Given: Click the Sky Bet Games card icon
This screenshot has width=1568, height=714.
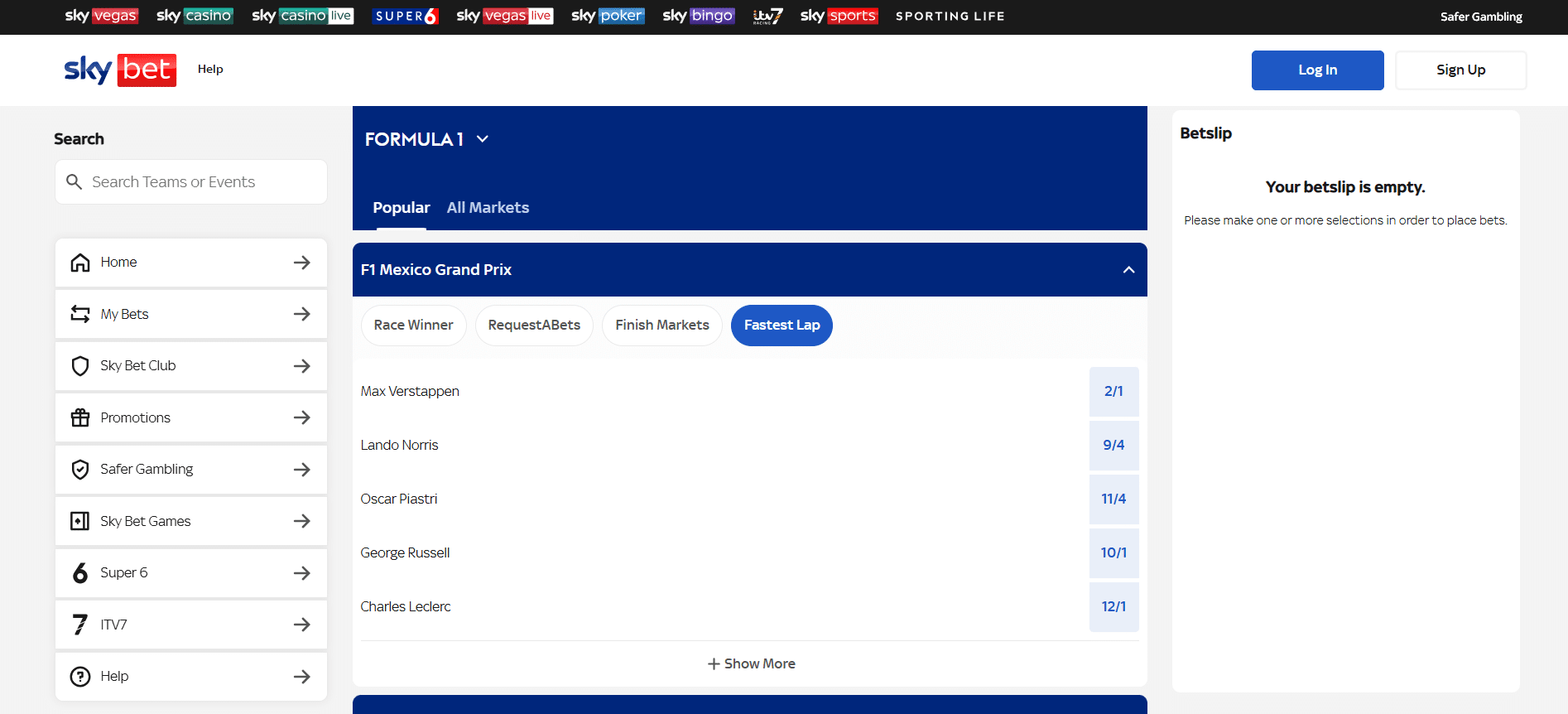Looking at the screenshot, I should click(80, 521).
